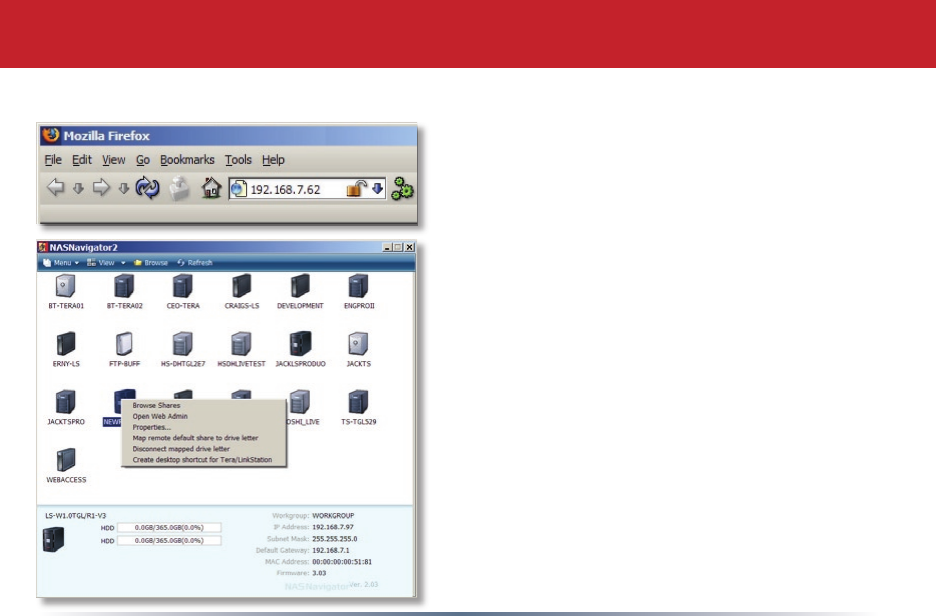
Task: Click the LS-W1.0TGL/R1-V3 model name text
Action: (x=75, y=516)
